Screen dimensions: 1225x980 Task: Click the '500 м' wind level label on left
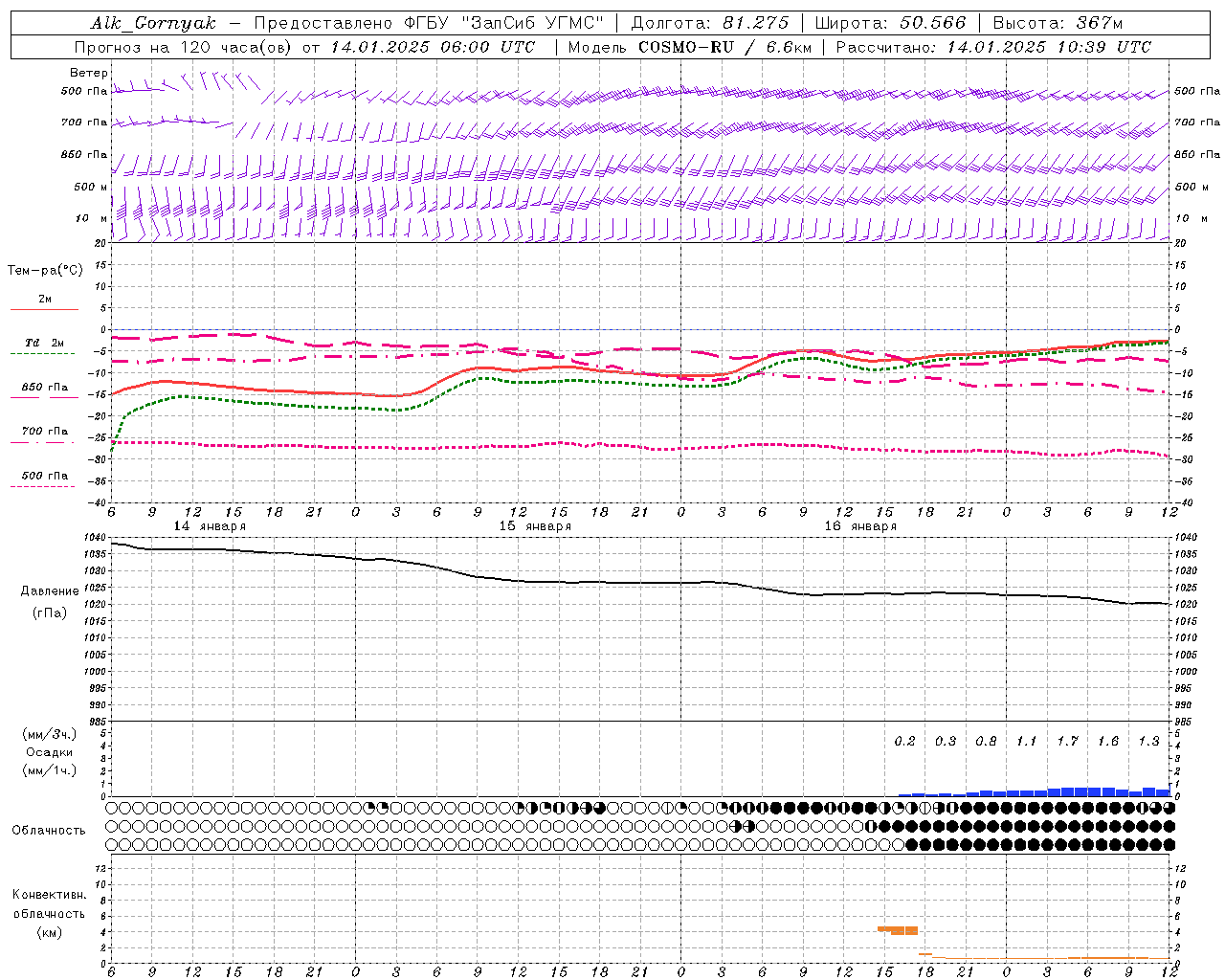[x=91, y=187]
